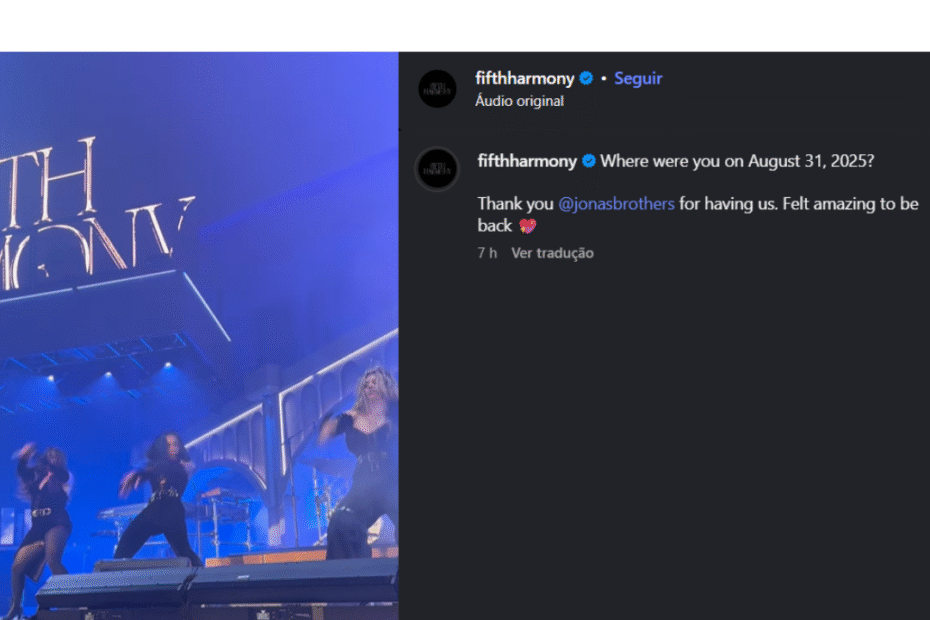The height and width of the screenshot is (620, 930).
Task: Click the empty comments area below the caption
Action: (x=664, y=430)
